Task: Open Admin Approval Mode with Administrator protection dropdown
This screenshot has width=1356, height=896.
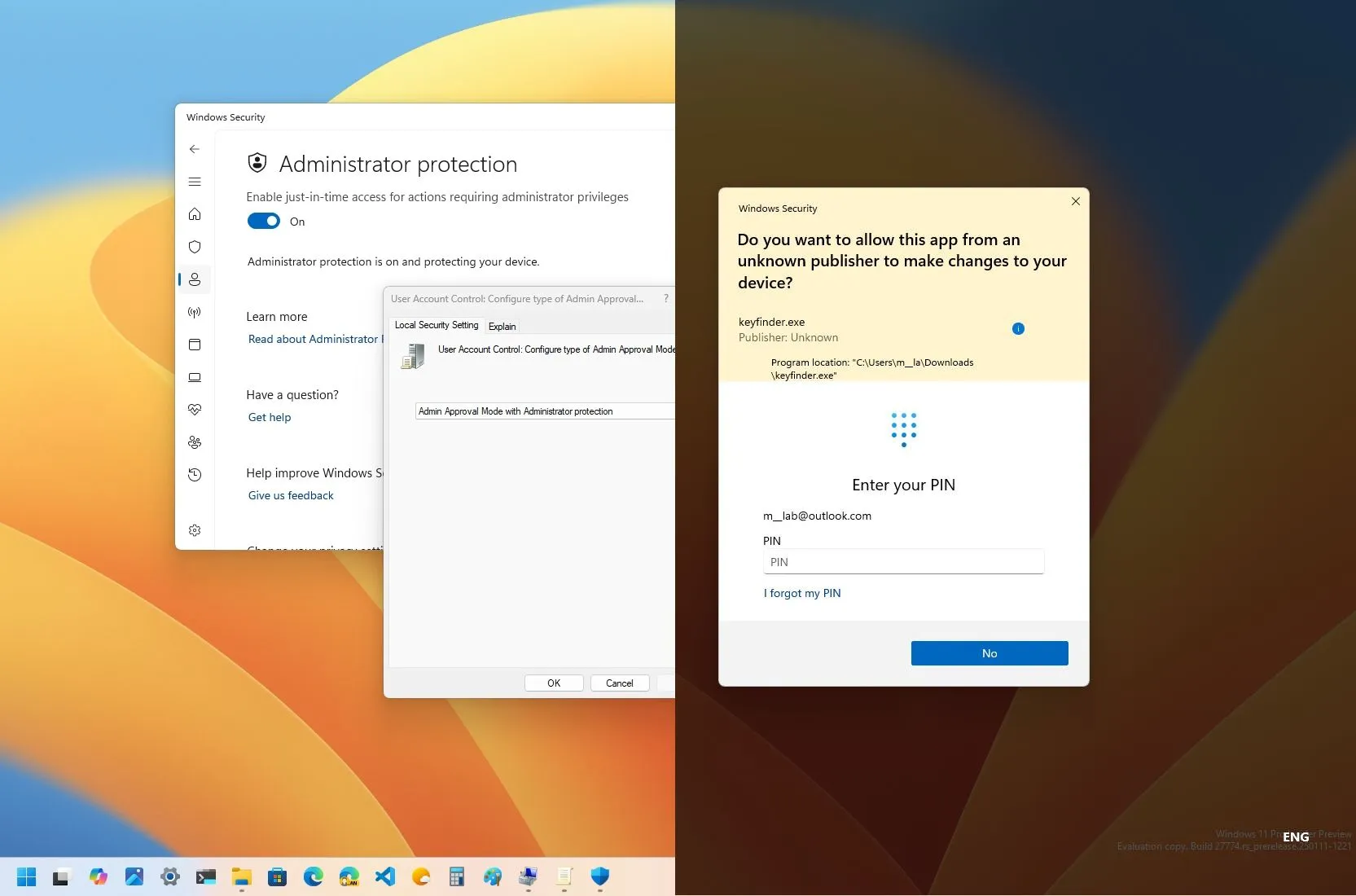Action: pos(545,411)
